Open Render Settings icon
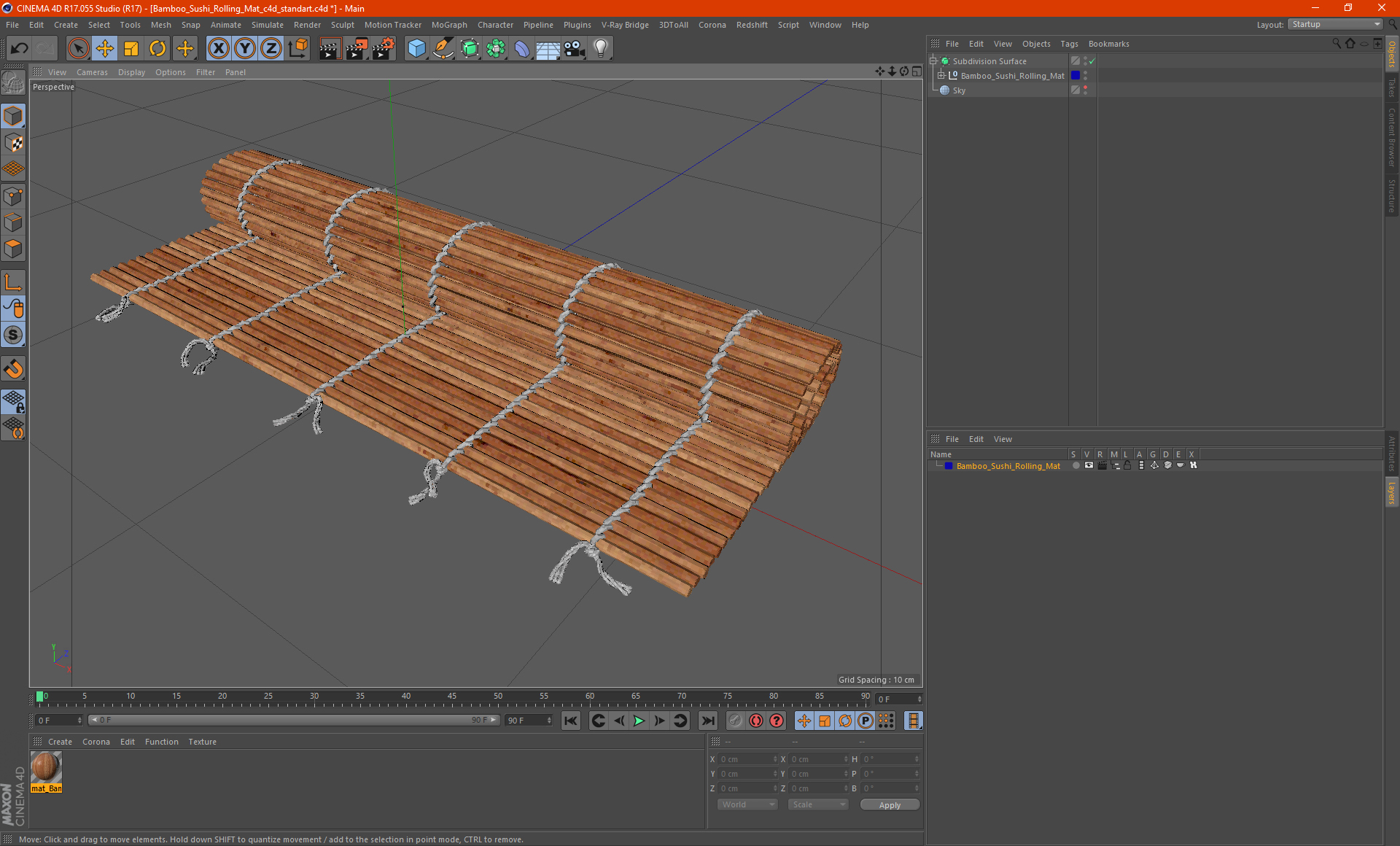This screenshot has width=1400, height=846. pyautogui.click(x=384, y=48)
